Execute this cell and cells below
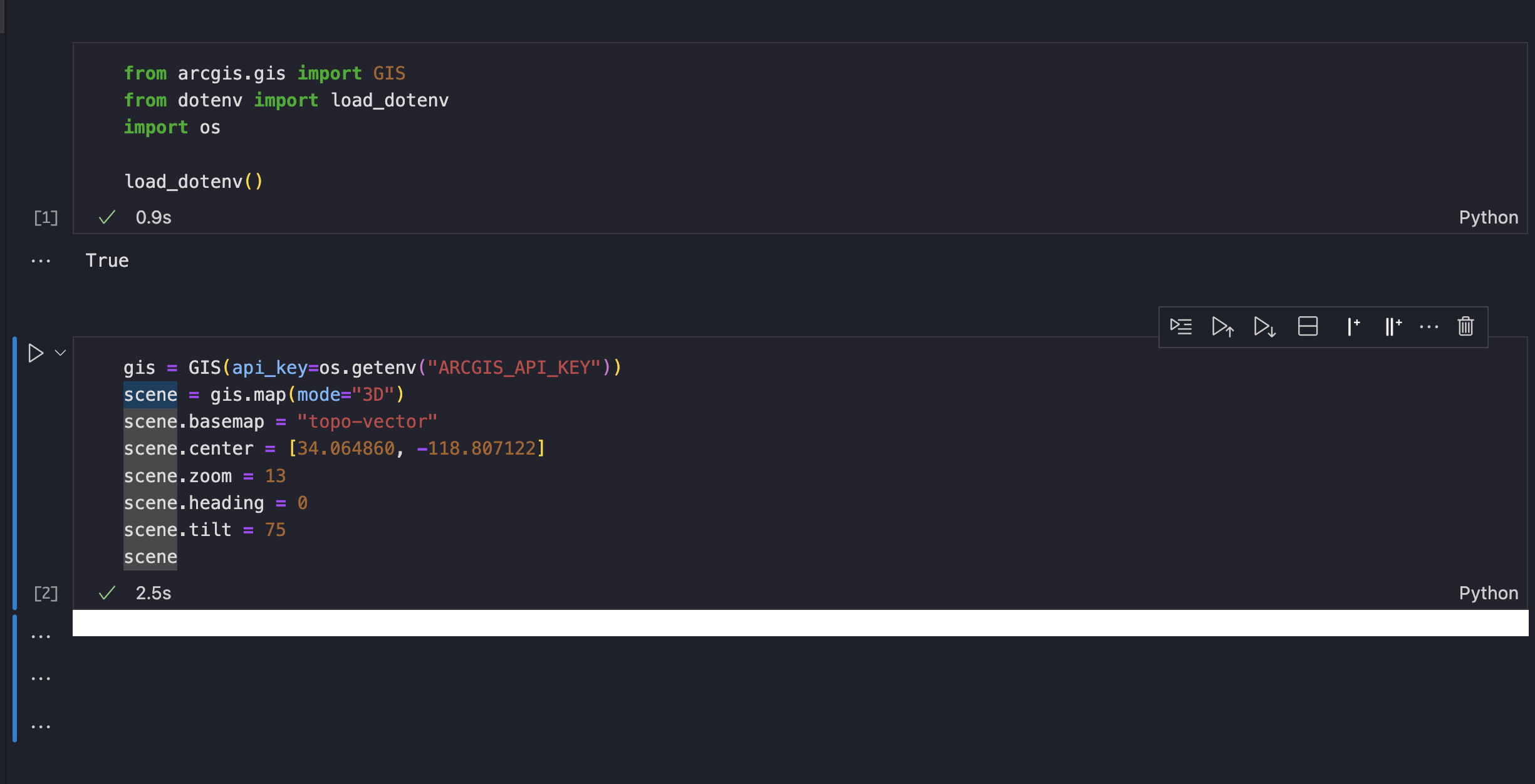The image size is (1535, 784). pyautogui.click(x=1265, y=326)
